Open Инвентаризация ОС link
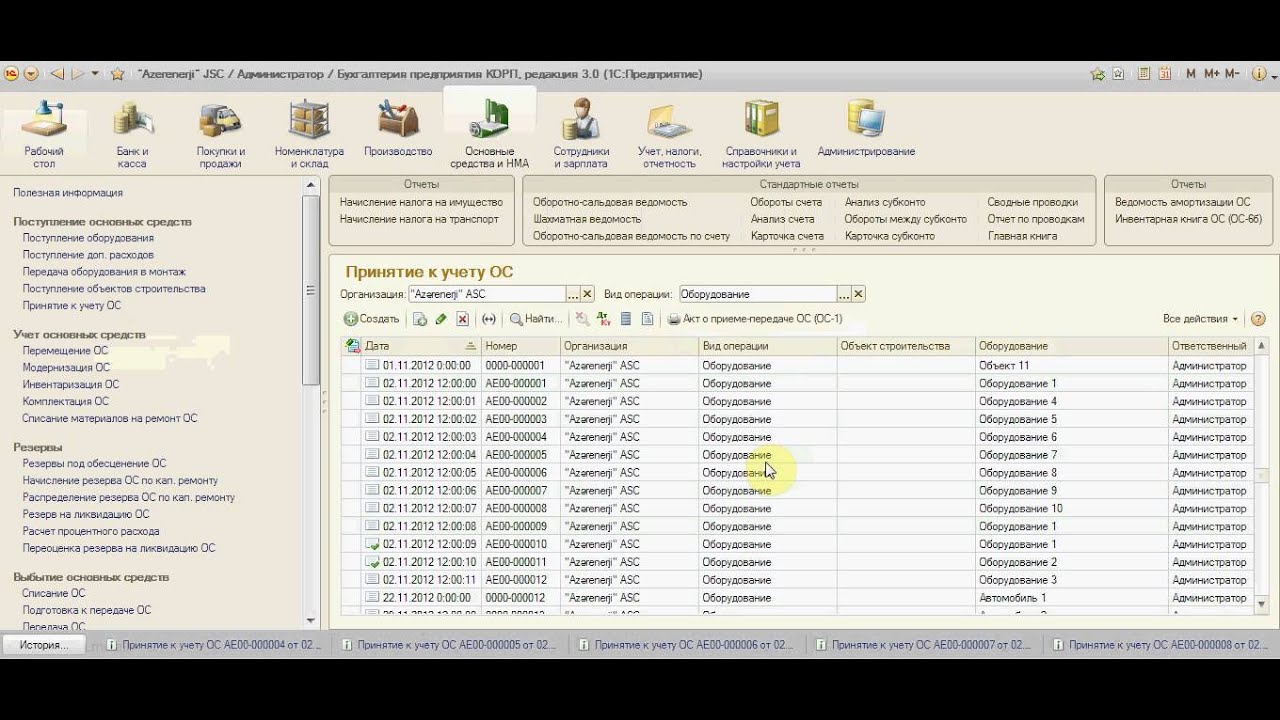 pos(71,384)
